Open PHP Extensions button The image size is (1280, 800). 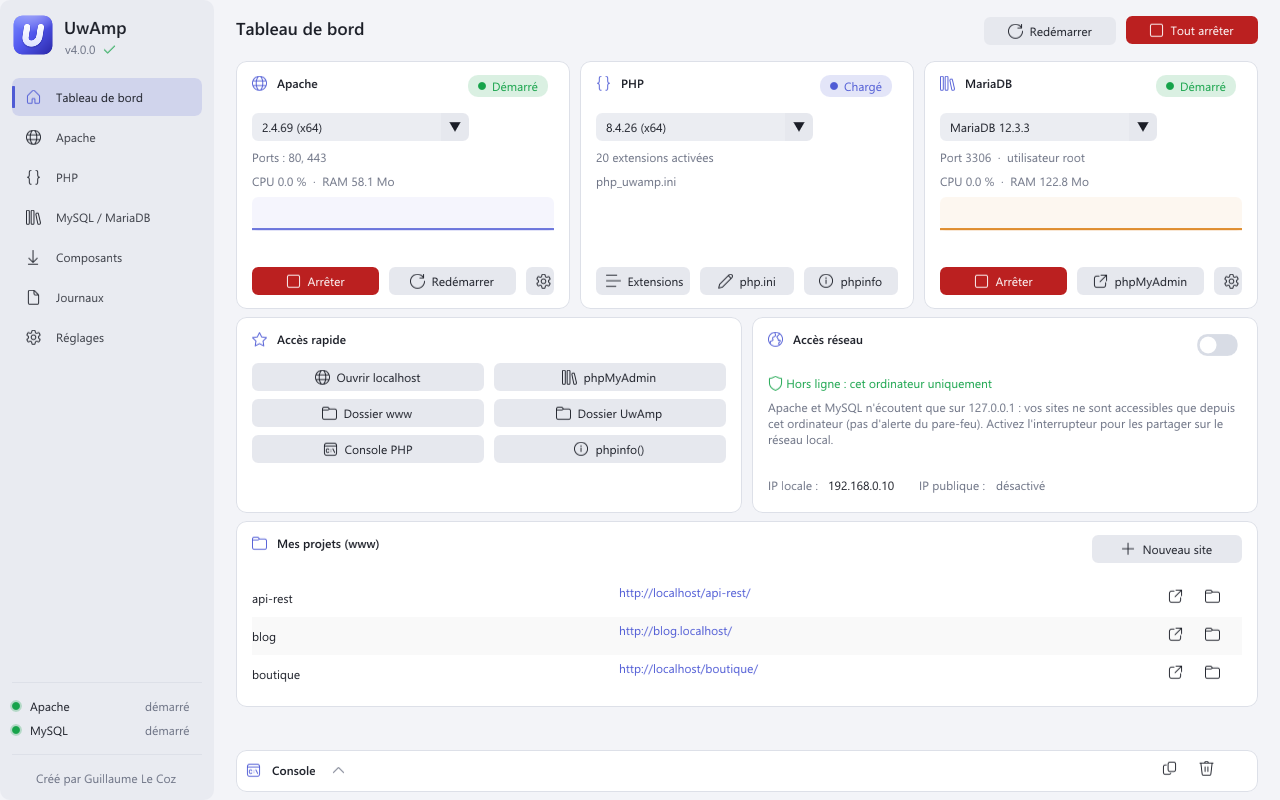coord(643,281)
